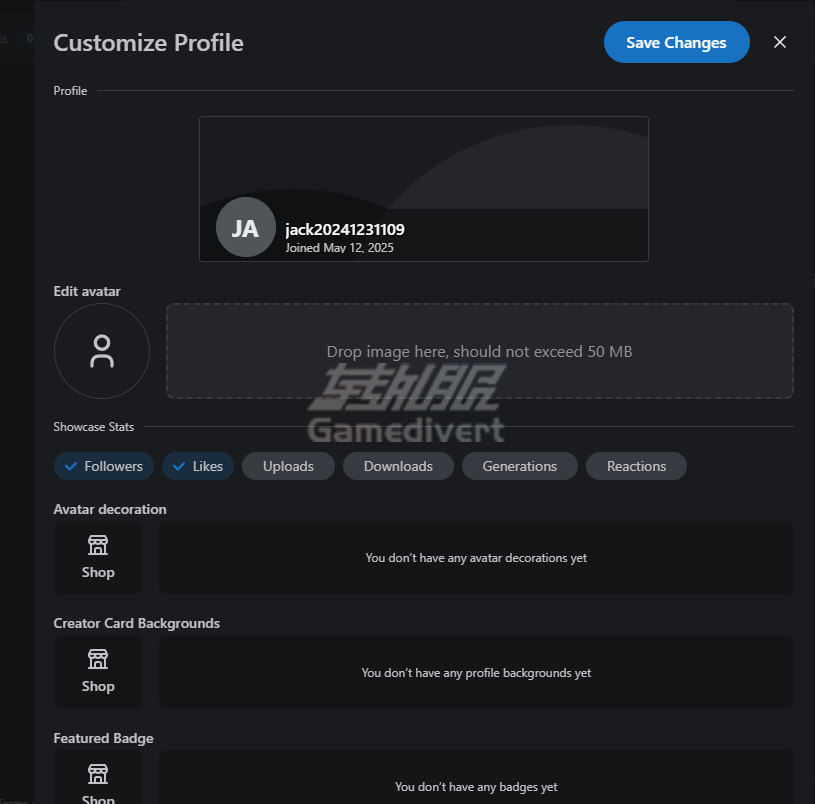Click the empty avatar decorations panel
The height and width of the screenshot is (804, 815).
click(476, 558)
